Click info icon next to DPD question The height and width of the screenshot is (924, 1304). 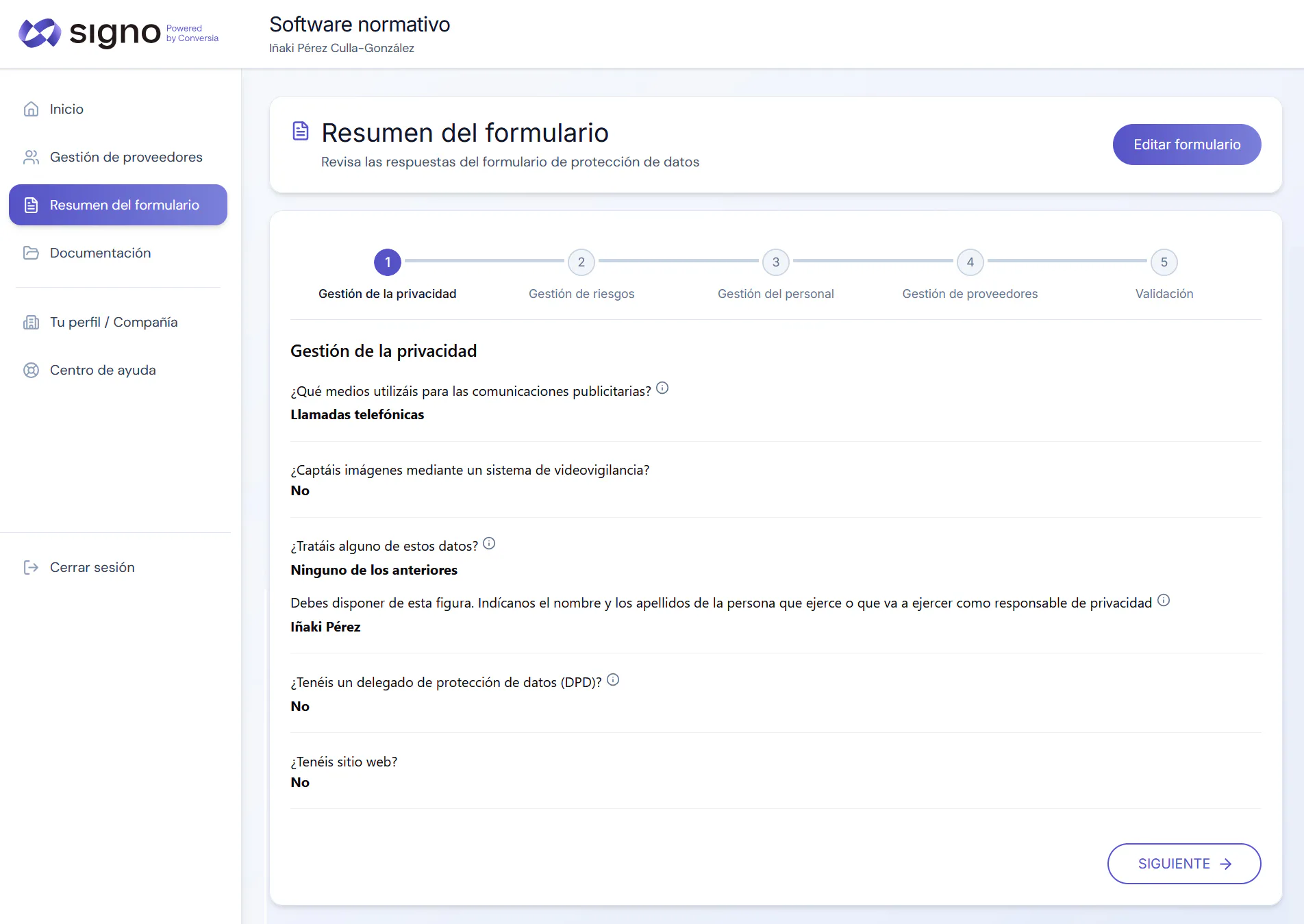click(613, 679)
